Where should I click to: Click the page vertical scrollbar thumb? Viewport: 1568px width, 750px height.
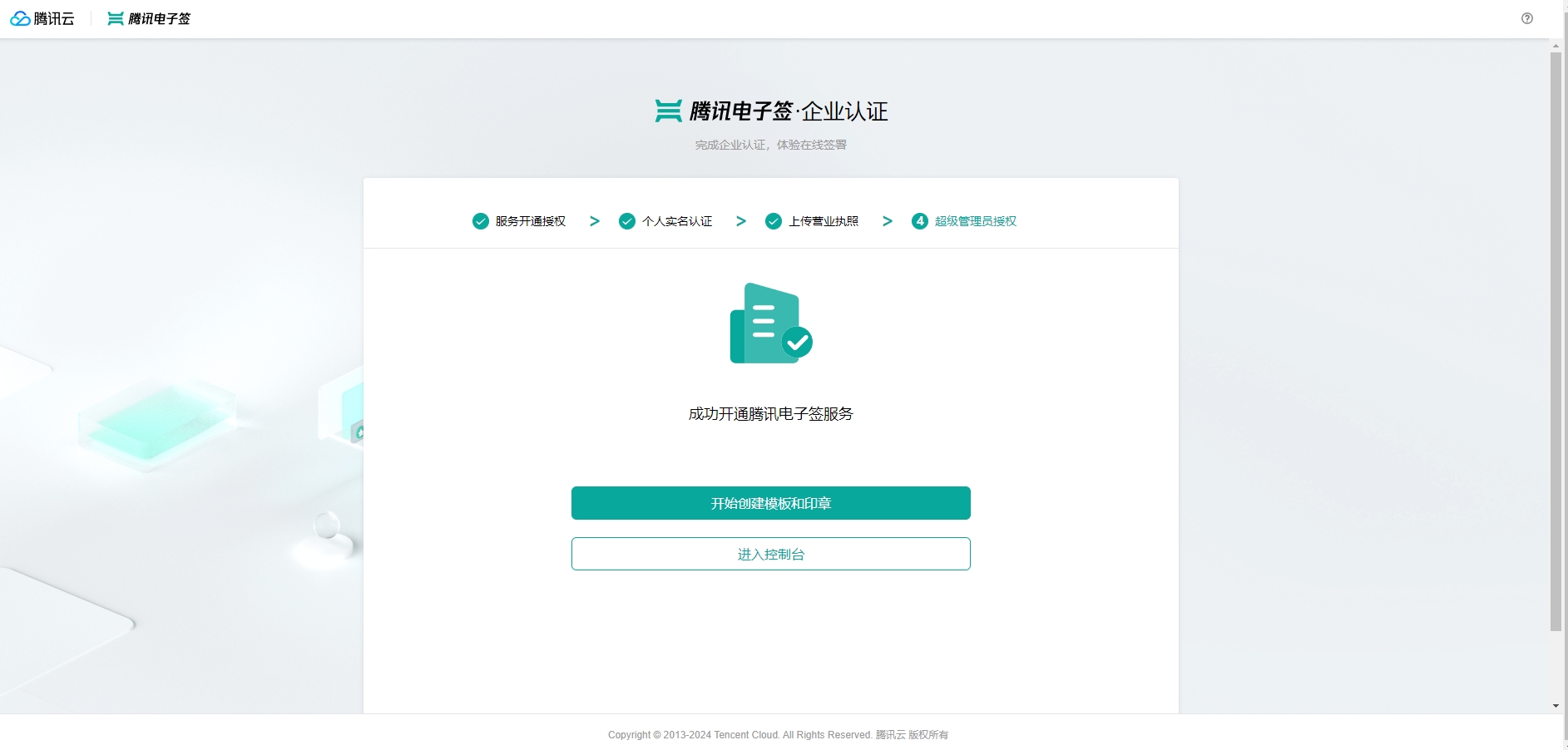tap(1556, 341)
